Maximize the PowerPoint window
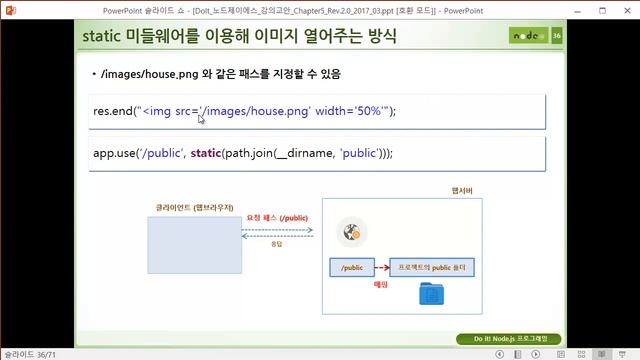640x360 pixels. (x=602, y=11)
